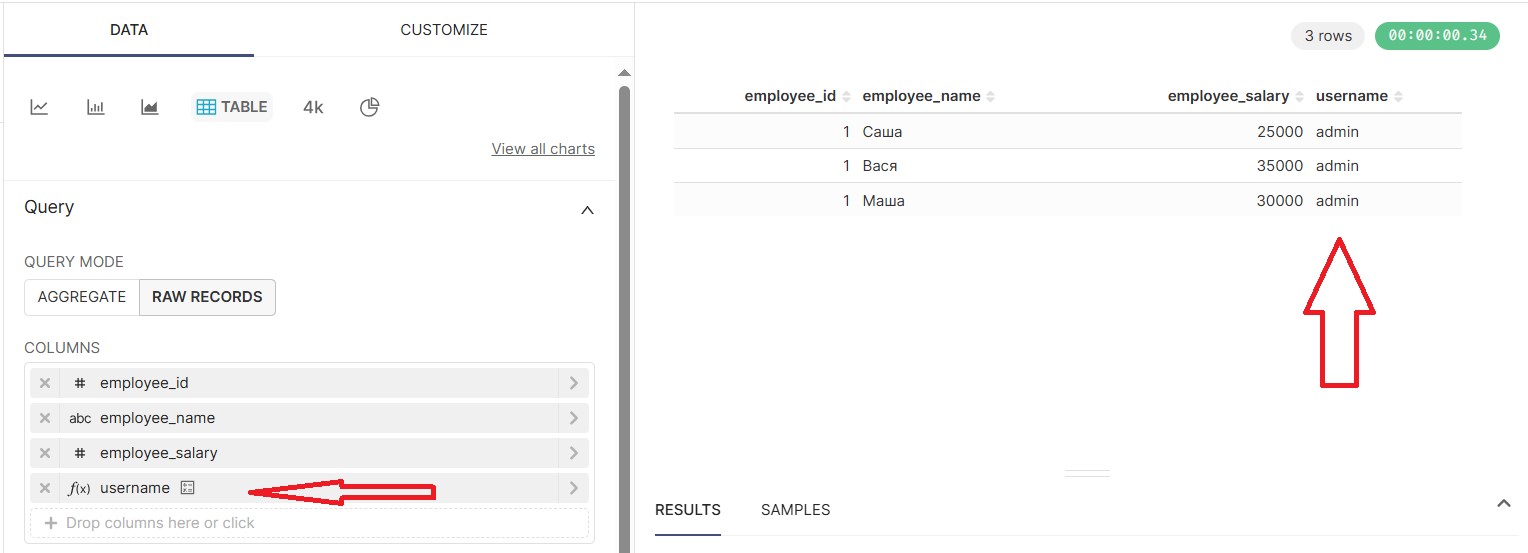Choose the Table chart type

[232, 107]
